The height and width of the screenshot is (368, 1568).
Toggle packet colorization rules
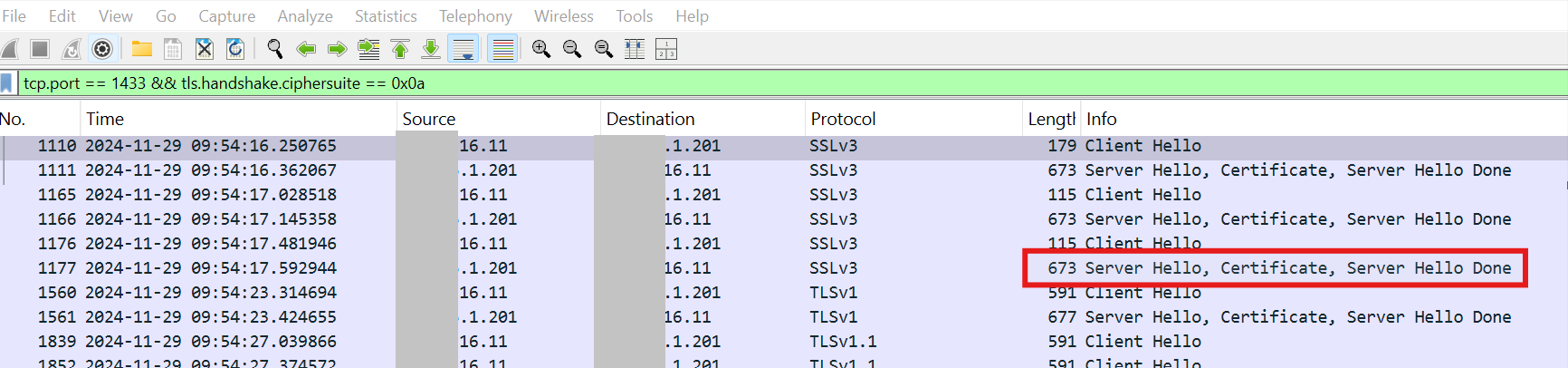(502, 49)
